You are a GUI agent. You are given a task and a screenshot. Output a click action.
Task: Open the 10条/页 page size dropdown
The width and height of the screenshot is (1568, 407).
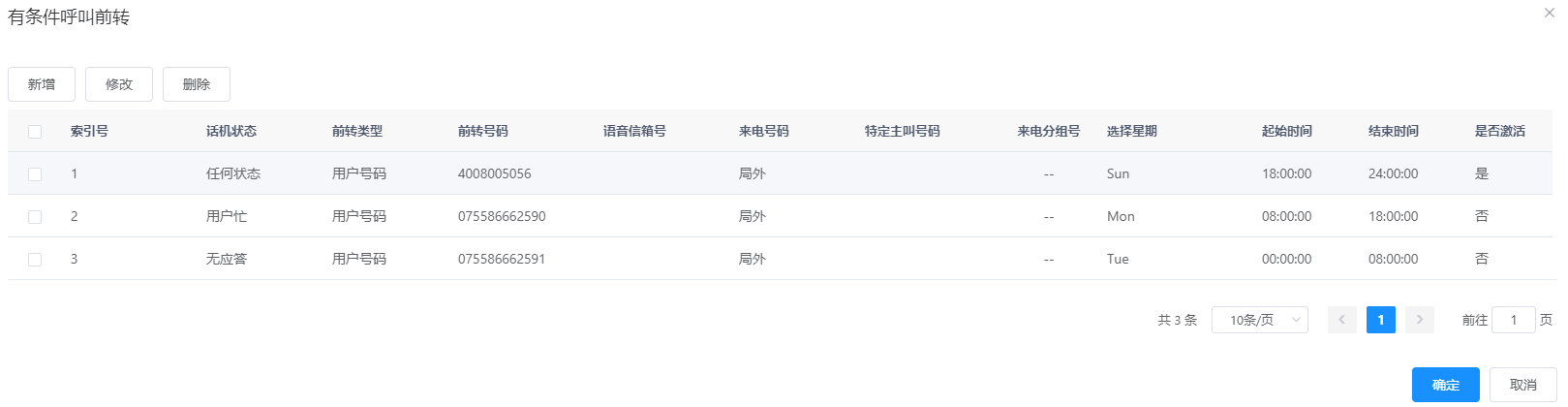[1259, 320]
